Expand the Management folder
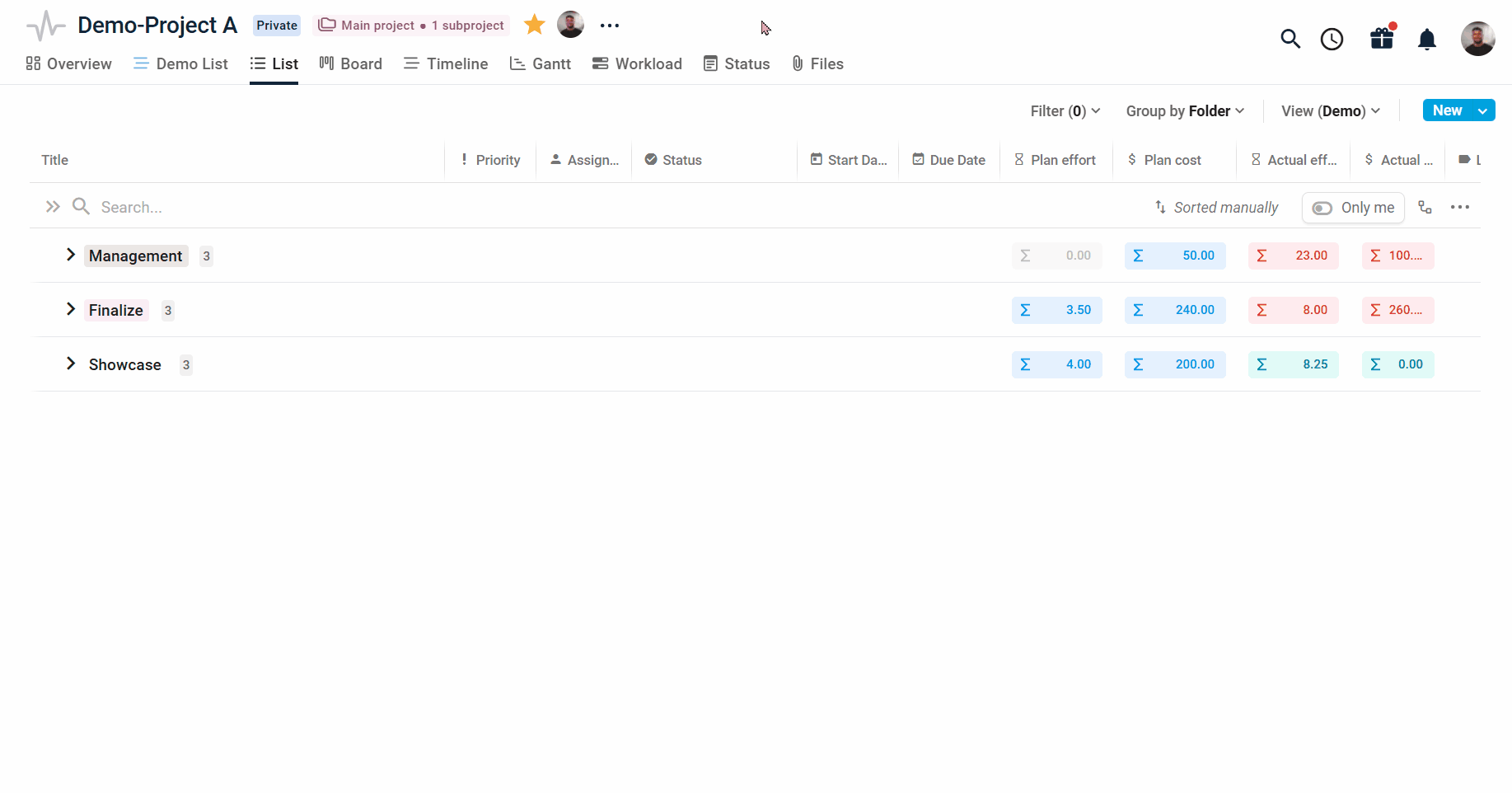Screen dimensions: 1512x793 [71, 255]
